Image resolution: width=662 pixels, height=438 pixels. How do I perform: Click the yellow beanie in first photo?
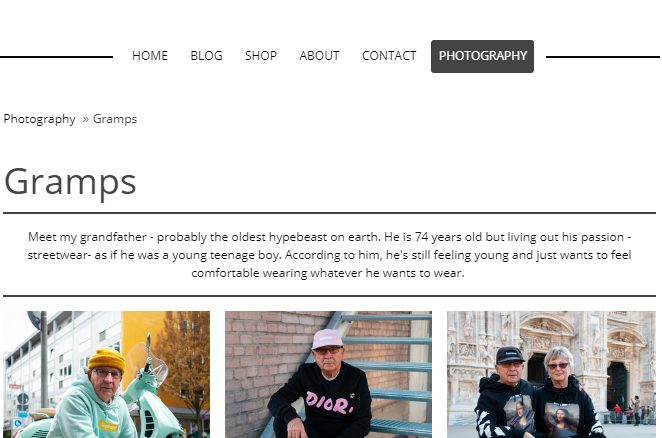click(x=106, y=359)
